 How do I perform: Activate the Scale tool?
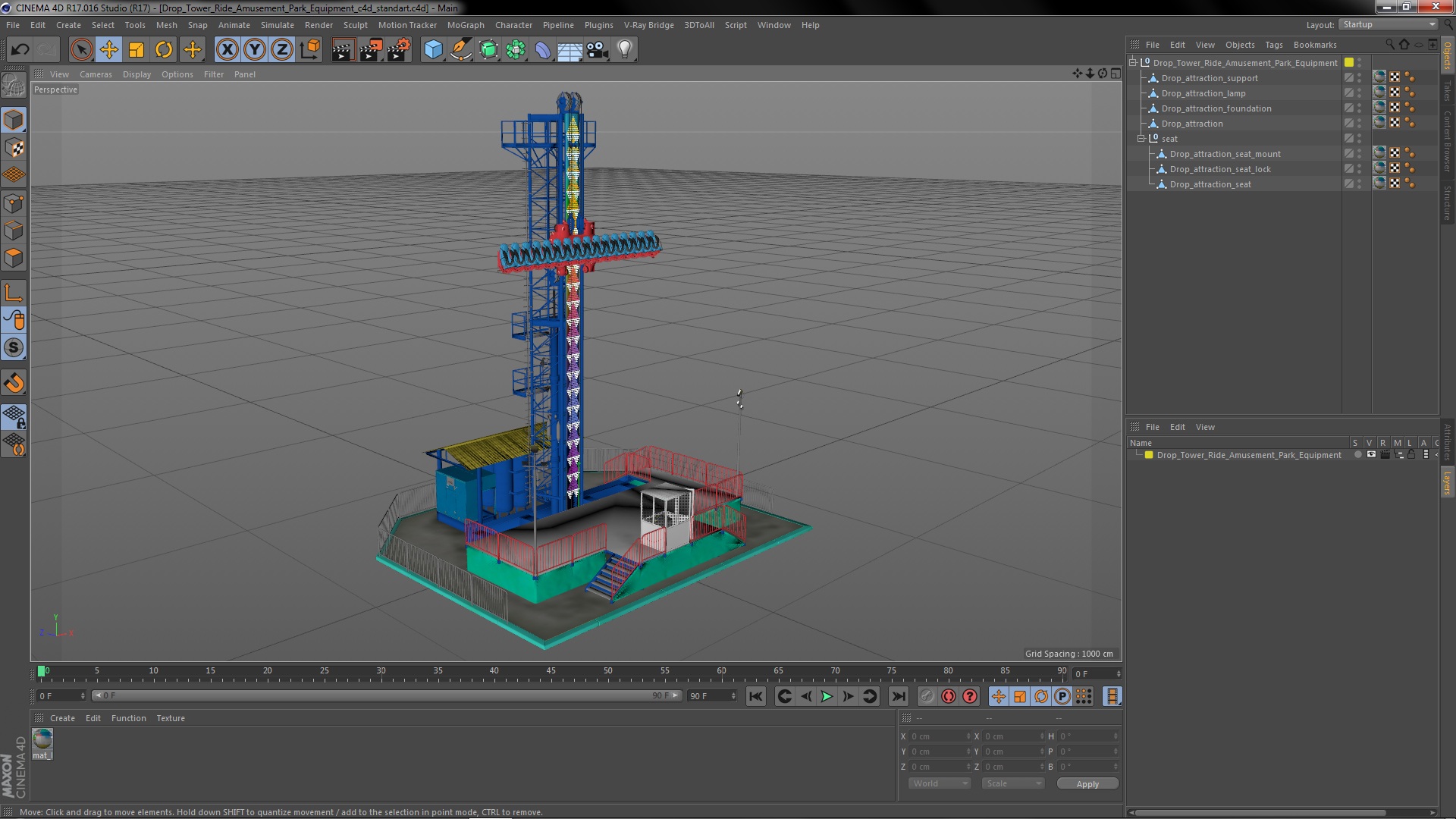(136, 50)
